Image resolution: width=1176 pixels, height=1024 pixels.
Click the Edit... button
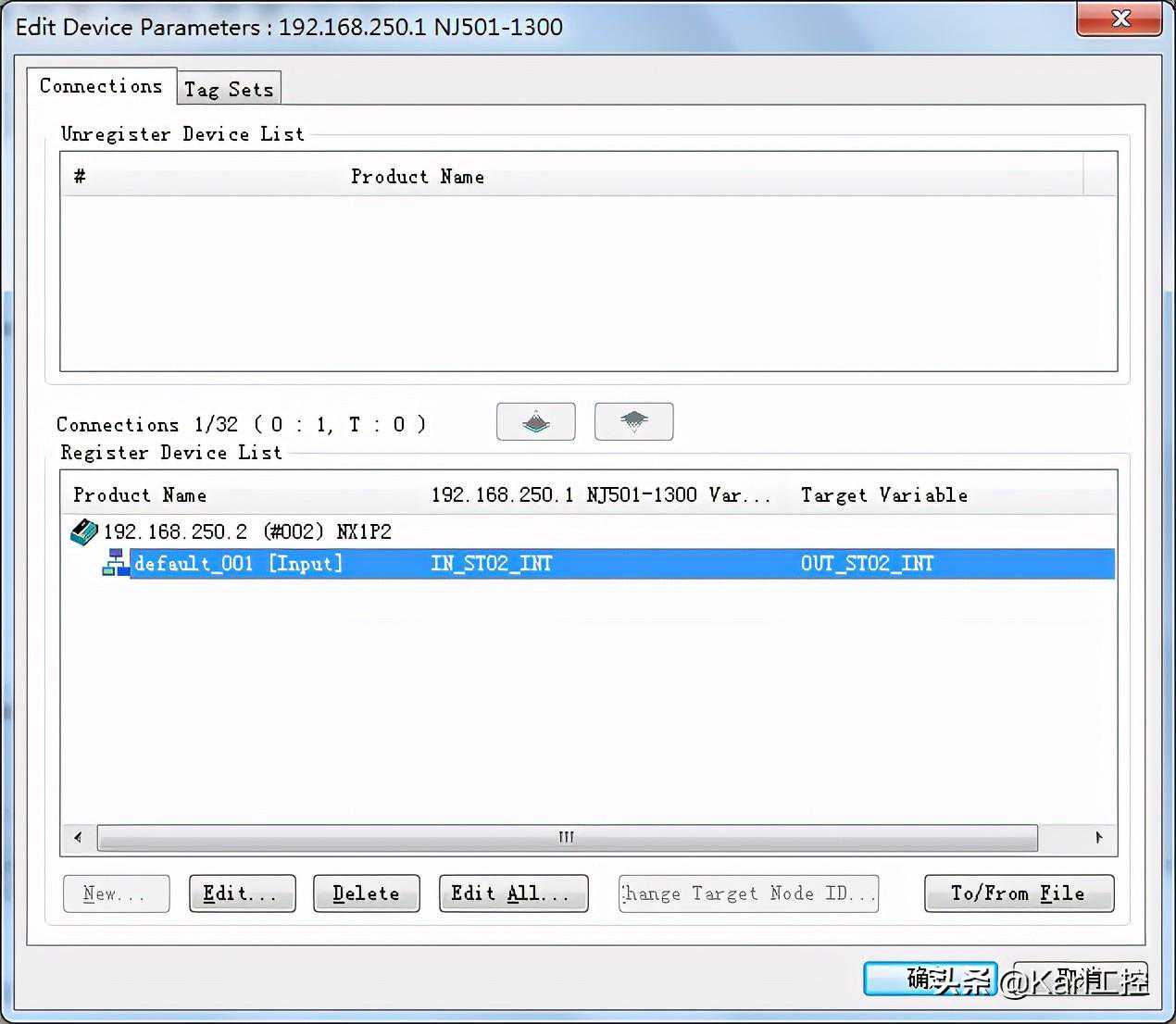pyautogui.click(x=242, y=893)
